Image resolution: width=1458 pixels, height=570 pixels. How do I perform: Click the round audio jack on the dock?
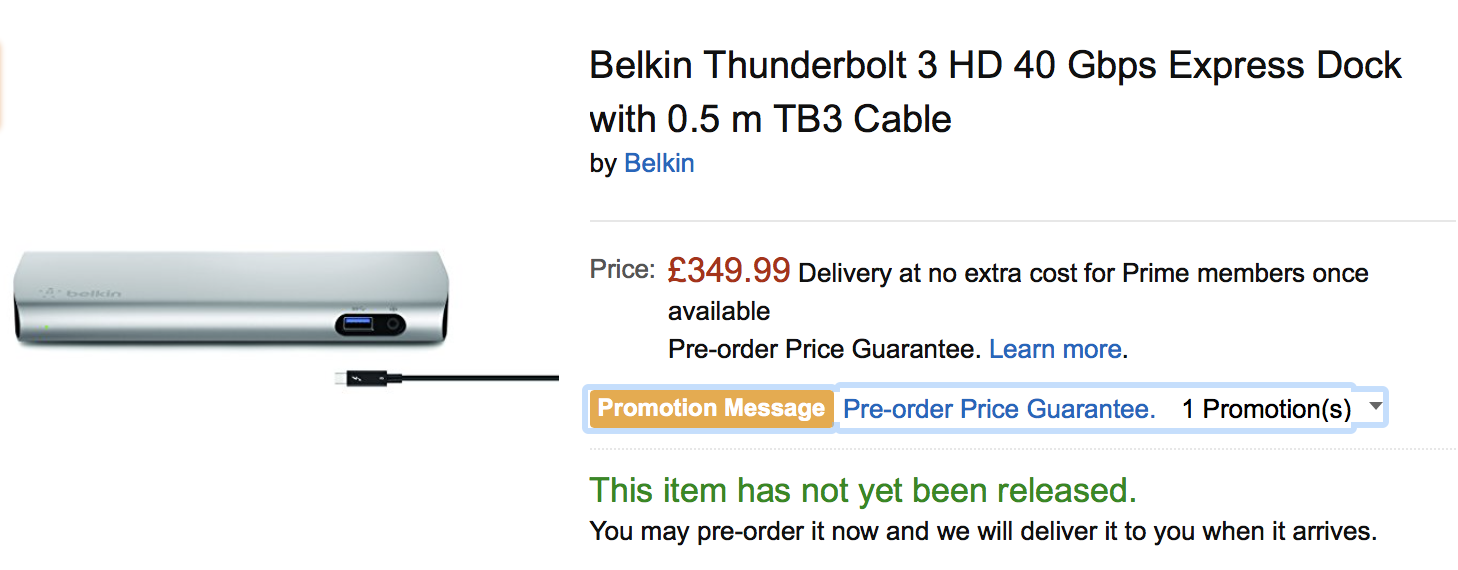click(392, 324)
